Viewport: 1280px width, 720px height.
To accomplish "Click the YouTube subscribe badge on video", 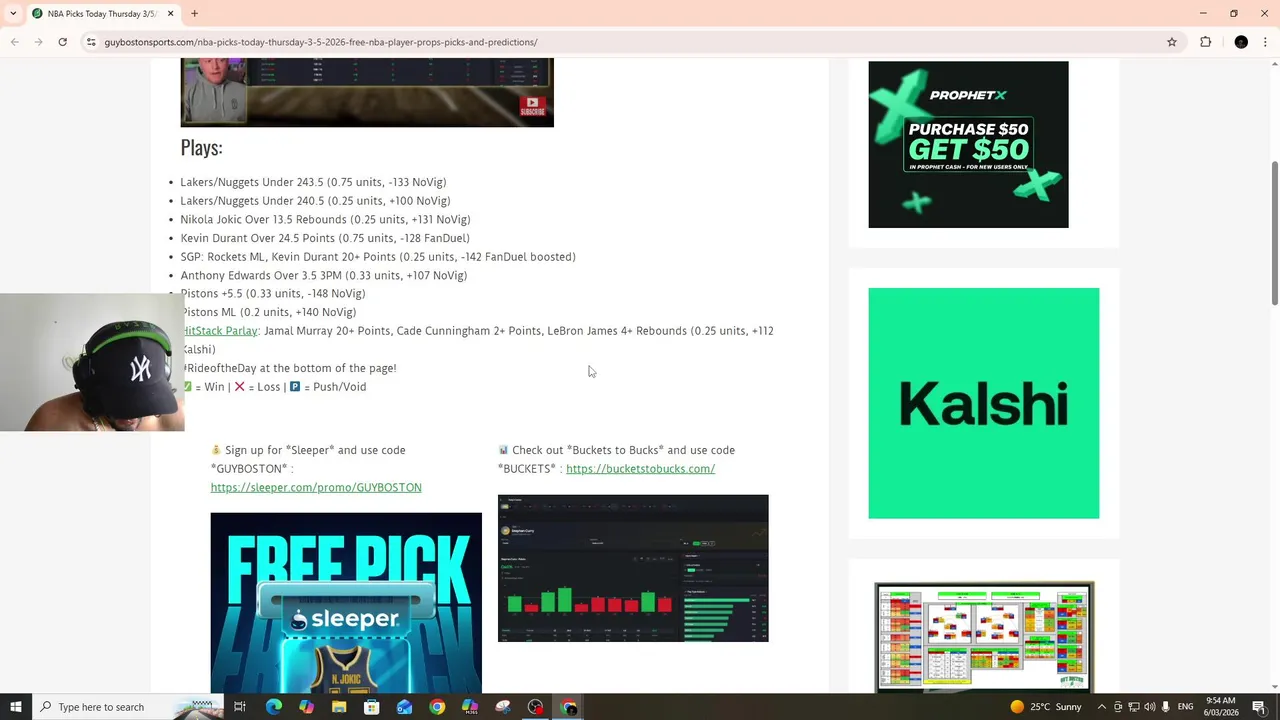I will click(532, 105).
